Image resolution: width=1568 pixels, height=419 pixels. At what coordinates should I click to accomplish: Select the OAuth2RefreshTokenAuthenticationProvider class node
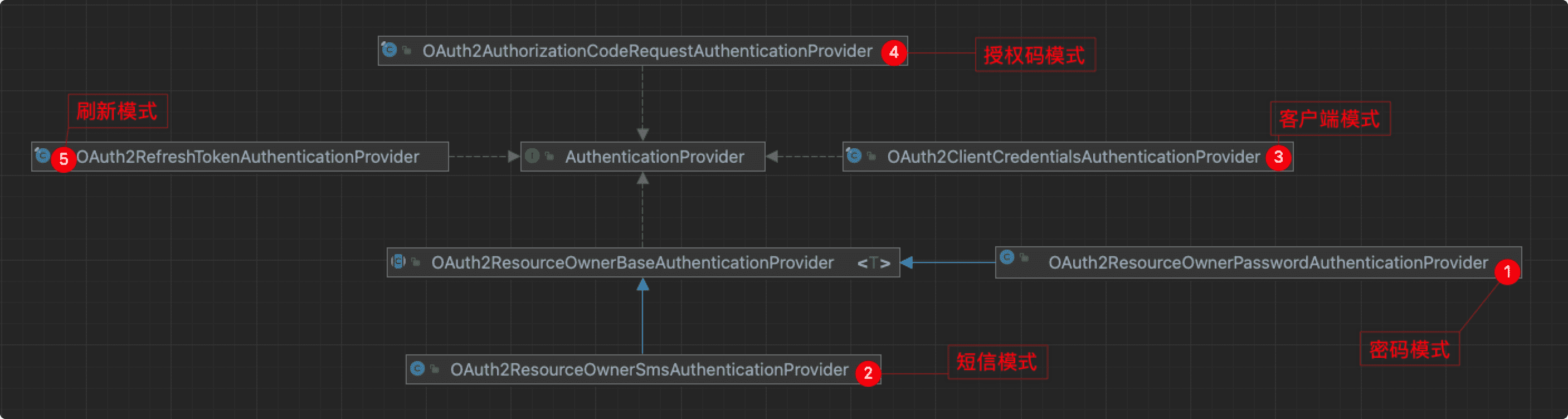tap(240, 157)
